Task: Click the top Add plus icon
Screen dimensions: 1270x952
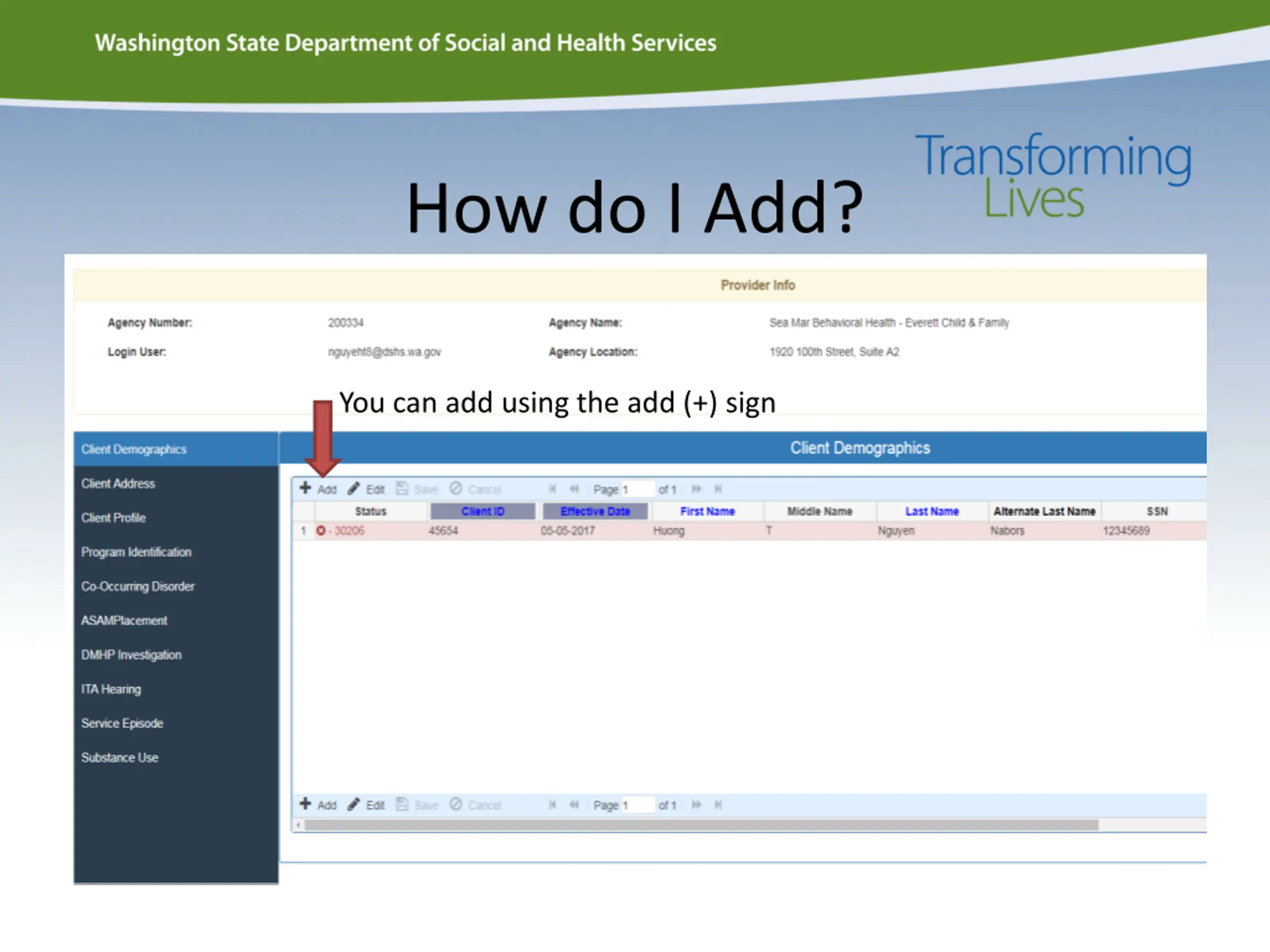Action: pos(306,488)
